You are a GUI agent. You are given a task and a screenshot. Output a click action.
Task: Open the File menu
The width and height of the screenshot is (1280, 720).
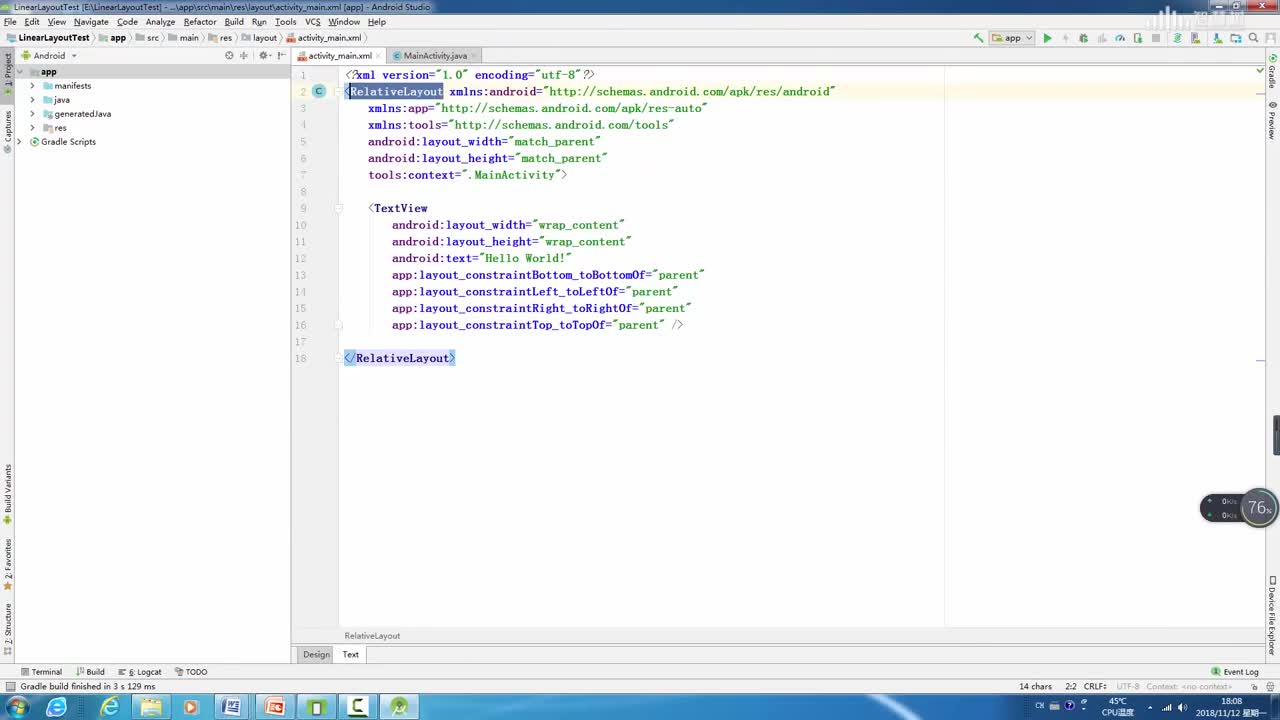[x=10, y=21]
